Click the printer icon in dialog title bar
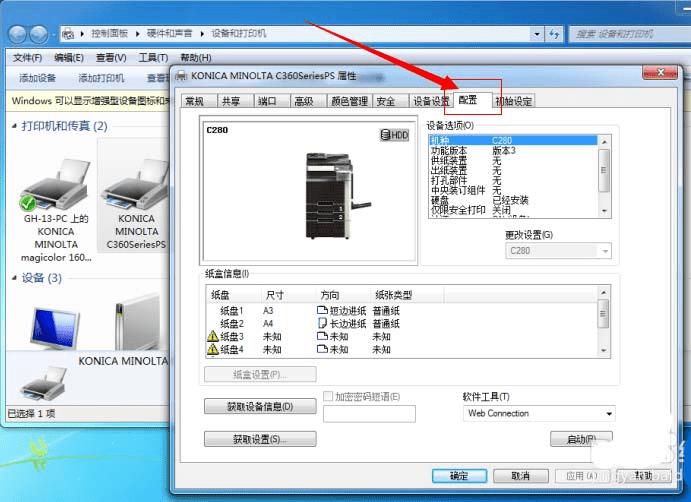 point(181,76)
